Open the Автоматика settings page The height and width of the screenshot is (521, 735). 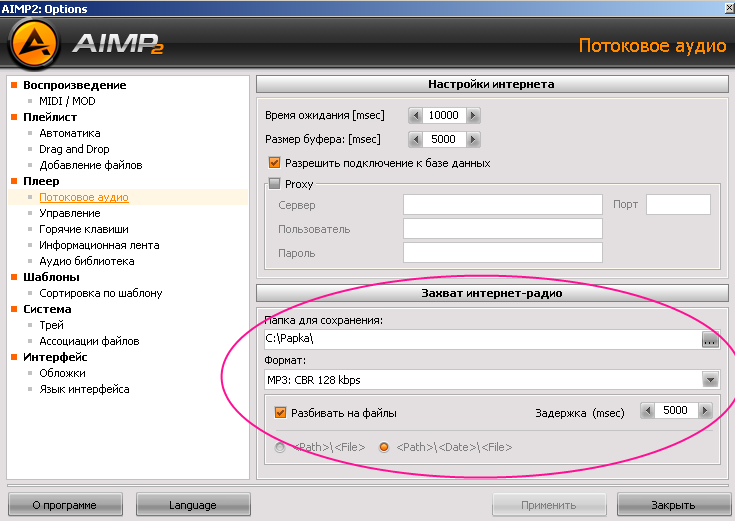point(70,133)
